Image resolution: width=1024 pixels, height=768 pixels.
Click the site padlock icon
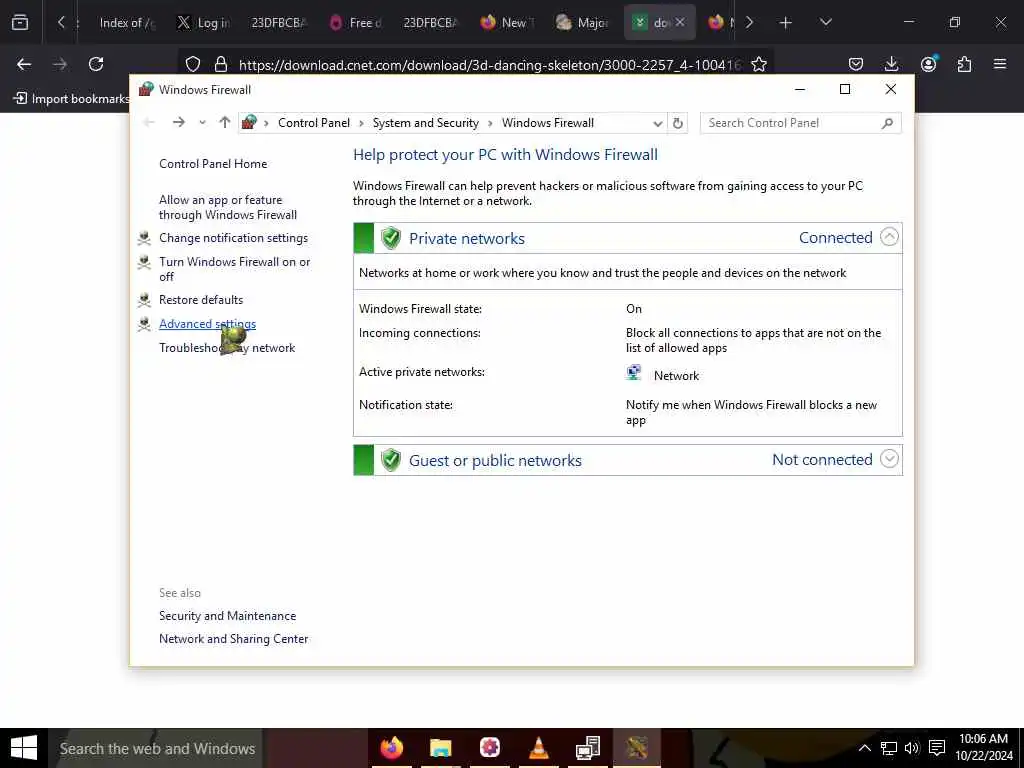click(221, 64)
